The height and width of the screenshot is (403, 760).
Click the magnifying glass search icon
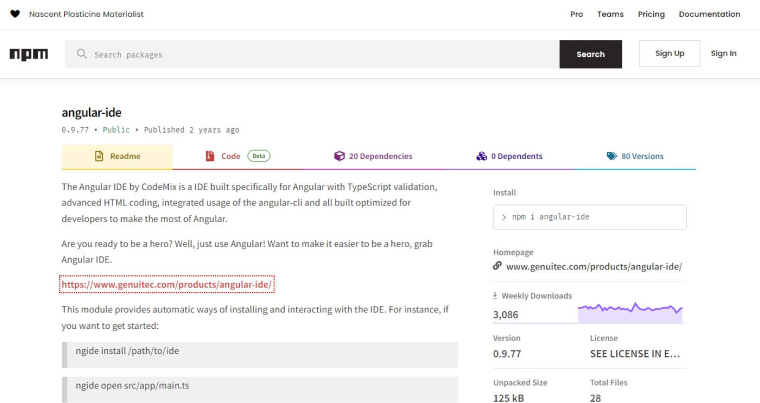(82, 54)
